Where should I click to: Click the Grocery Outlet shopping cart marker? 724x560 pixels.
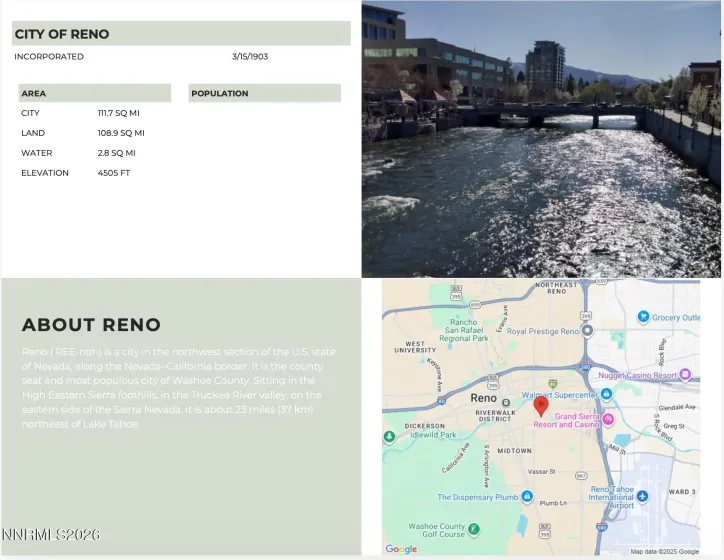[643, 317]
